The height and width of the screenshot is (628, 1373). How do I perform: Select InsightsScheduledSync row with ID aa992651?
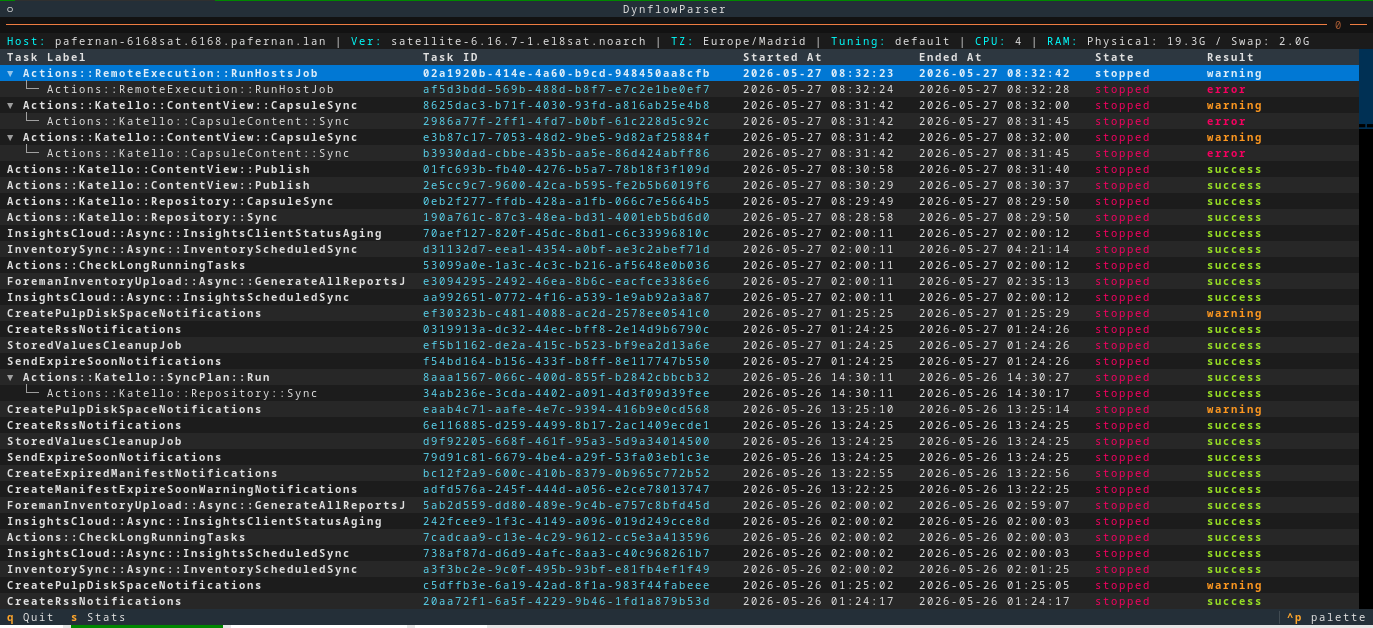(x=680, y=297)
